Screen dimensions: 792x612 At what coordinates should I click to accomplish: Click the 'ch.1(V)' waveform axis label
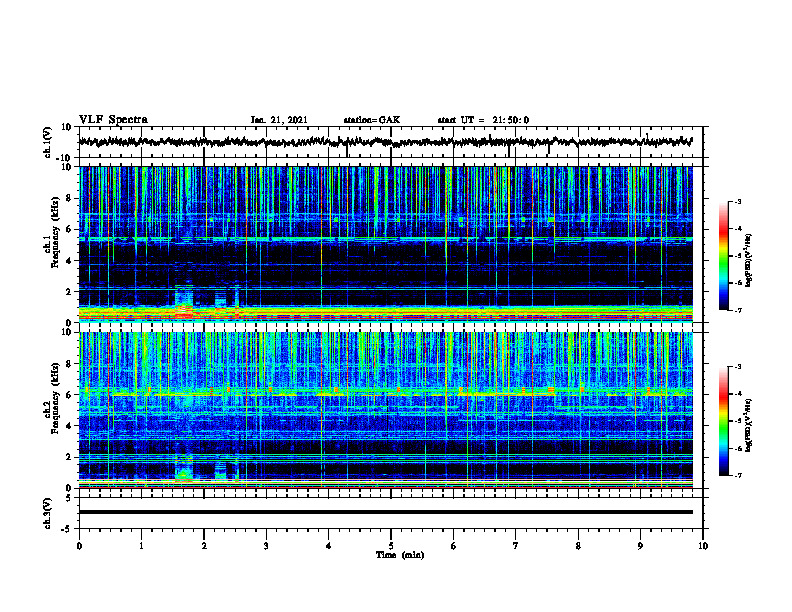[x=48, y=142]
